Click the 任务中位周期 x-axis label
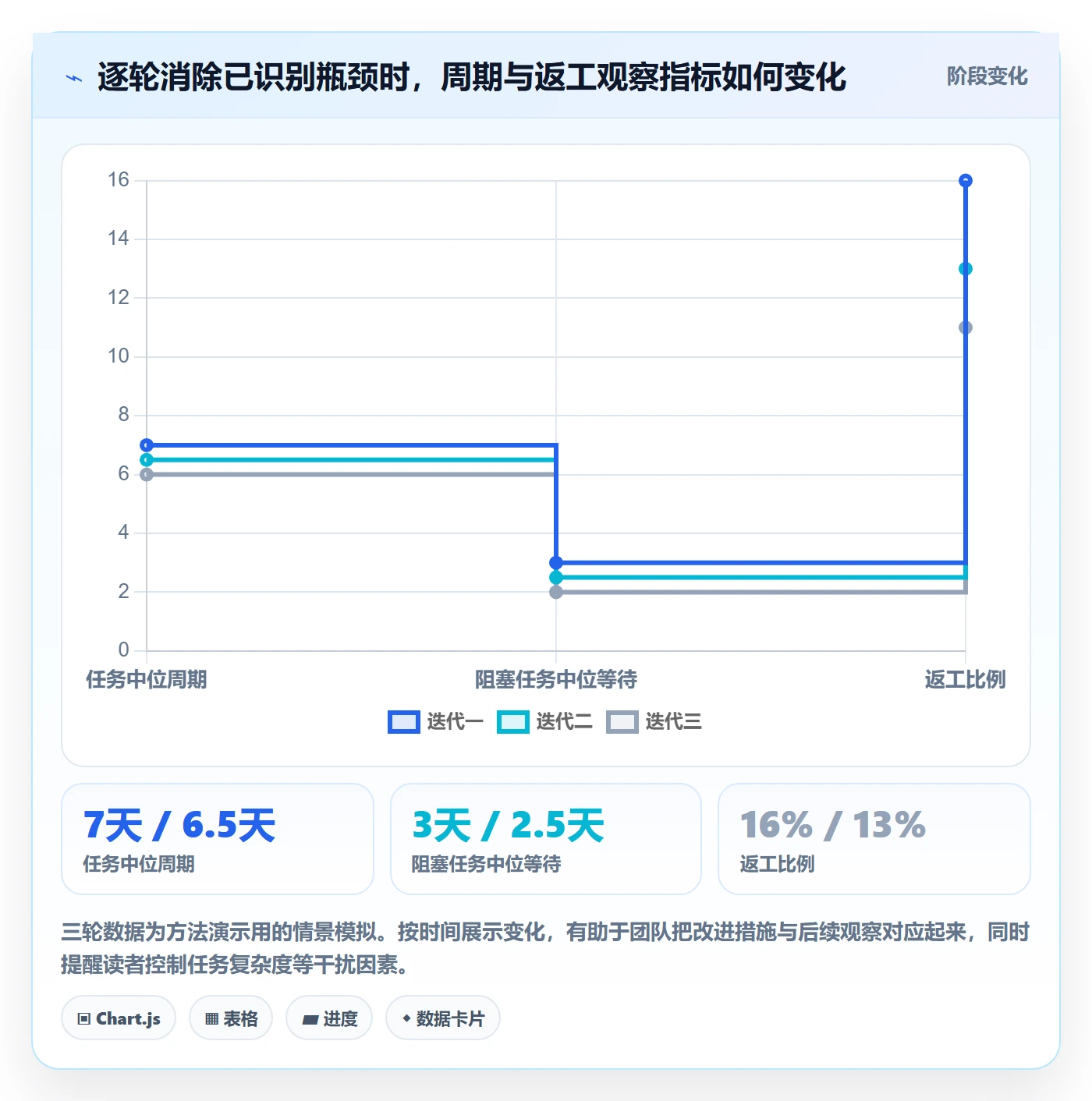Image resolution: width=1092 pixels, height=1101 pixels. [x=147, y=680]
